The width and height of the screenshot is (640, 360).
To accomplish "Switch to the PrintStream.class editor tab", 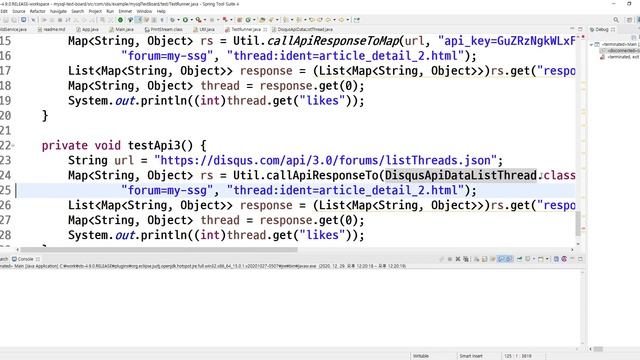I will [x=164, y=29].
